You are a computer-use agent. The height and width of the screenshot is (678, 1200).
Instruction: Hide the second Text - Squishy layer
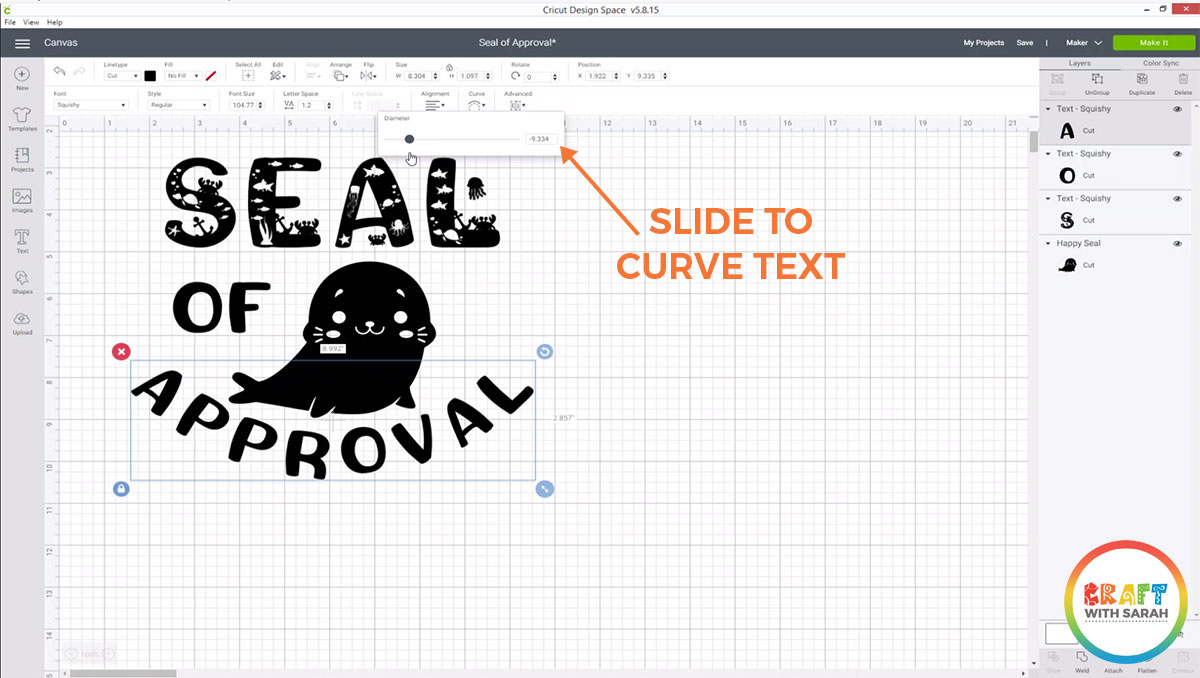[1178, 153]
